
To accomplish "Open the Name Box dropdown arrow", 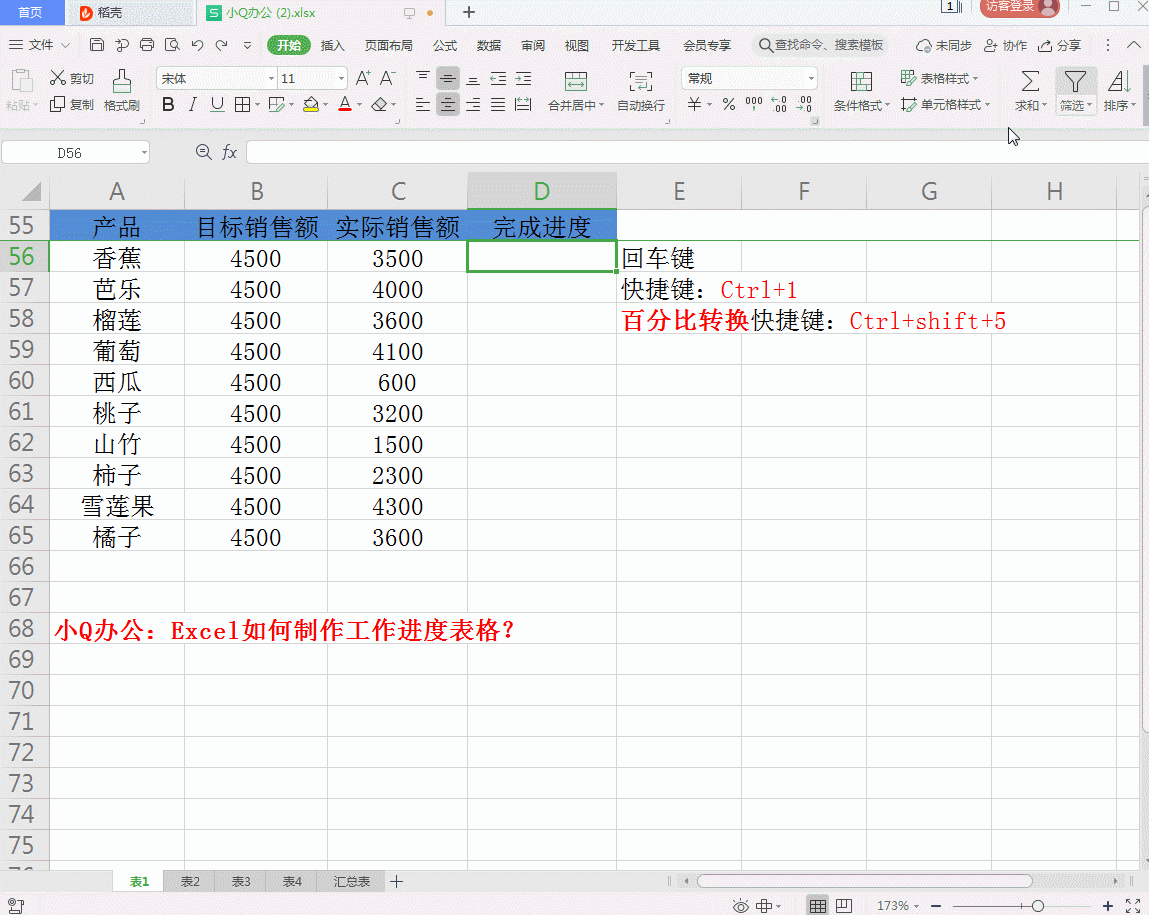I will coord(144,152).
